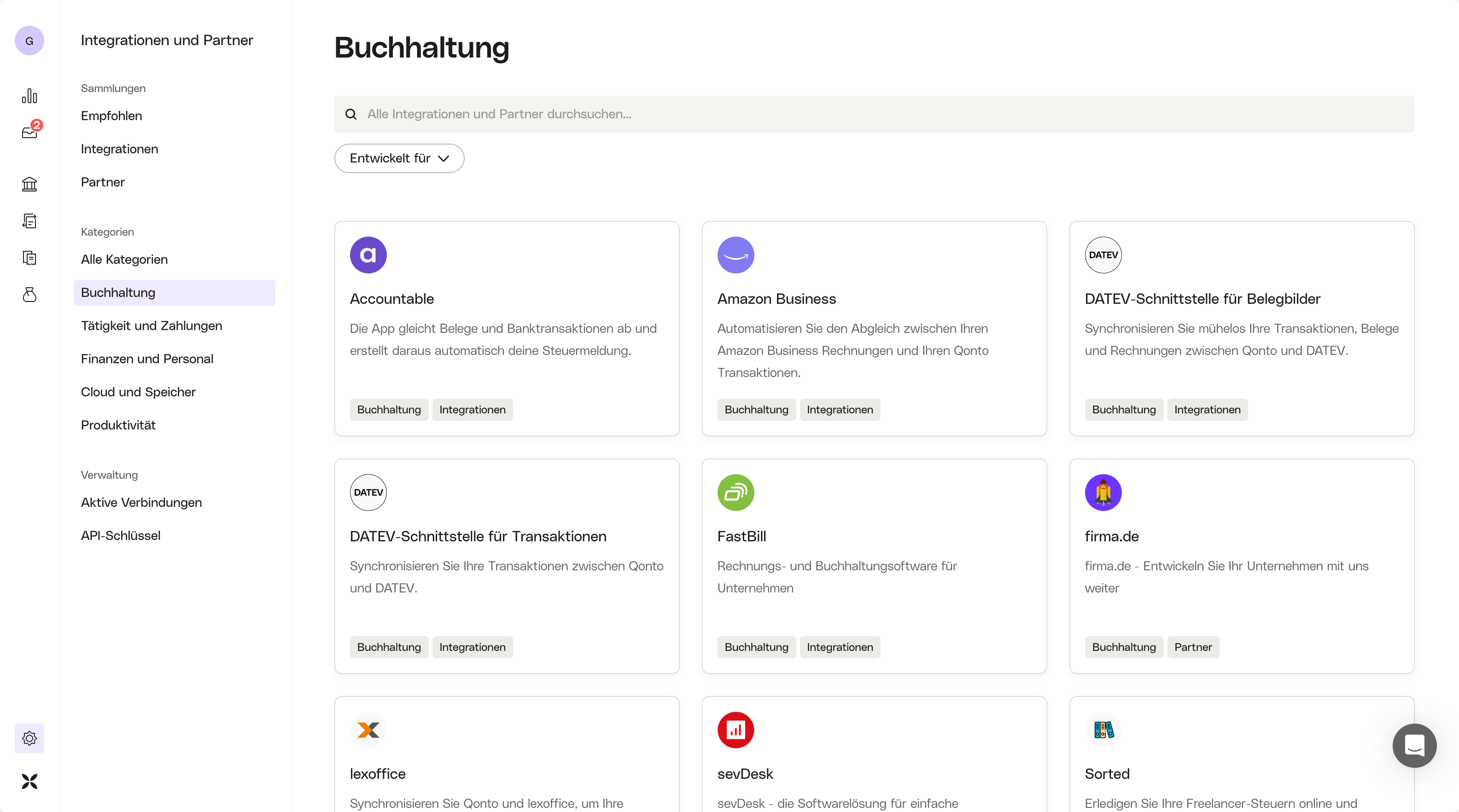Select Alle Kategorien category
The width and height of the screenshot is (1459, 812).
click(124, 259)
